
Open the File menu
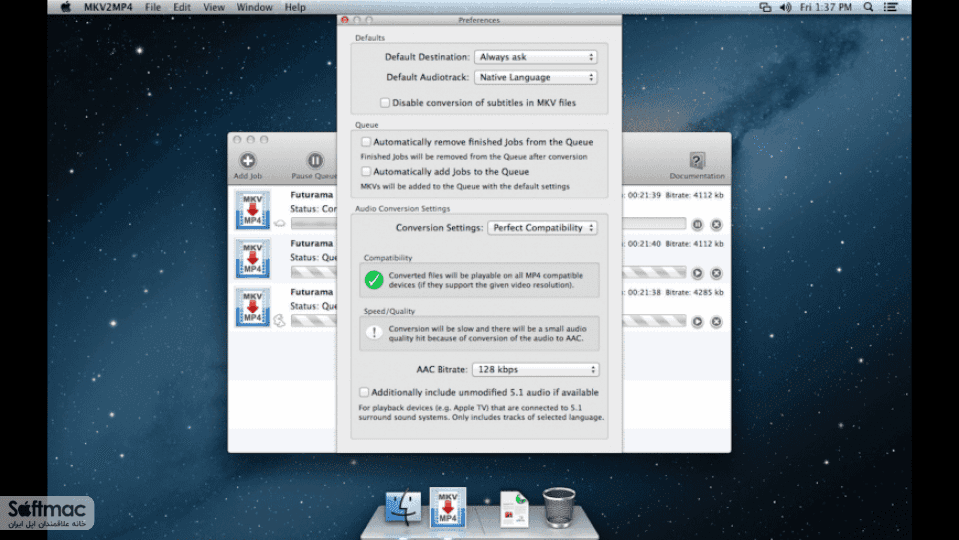click(153, 7)
